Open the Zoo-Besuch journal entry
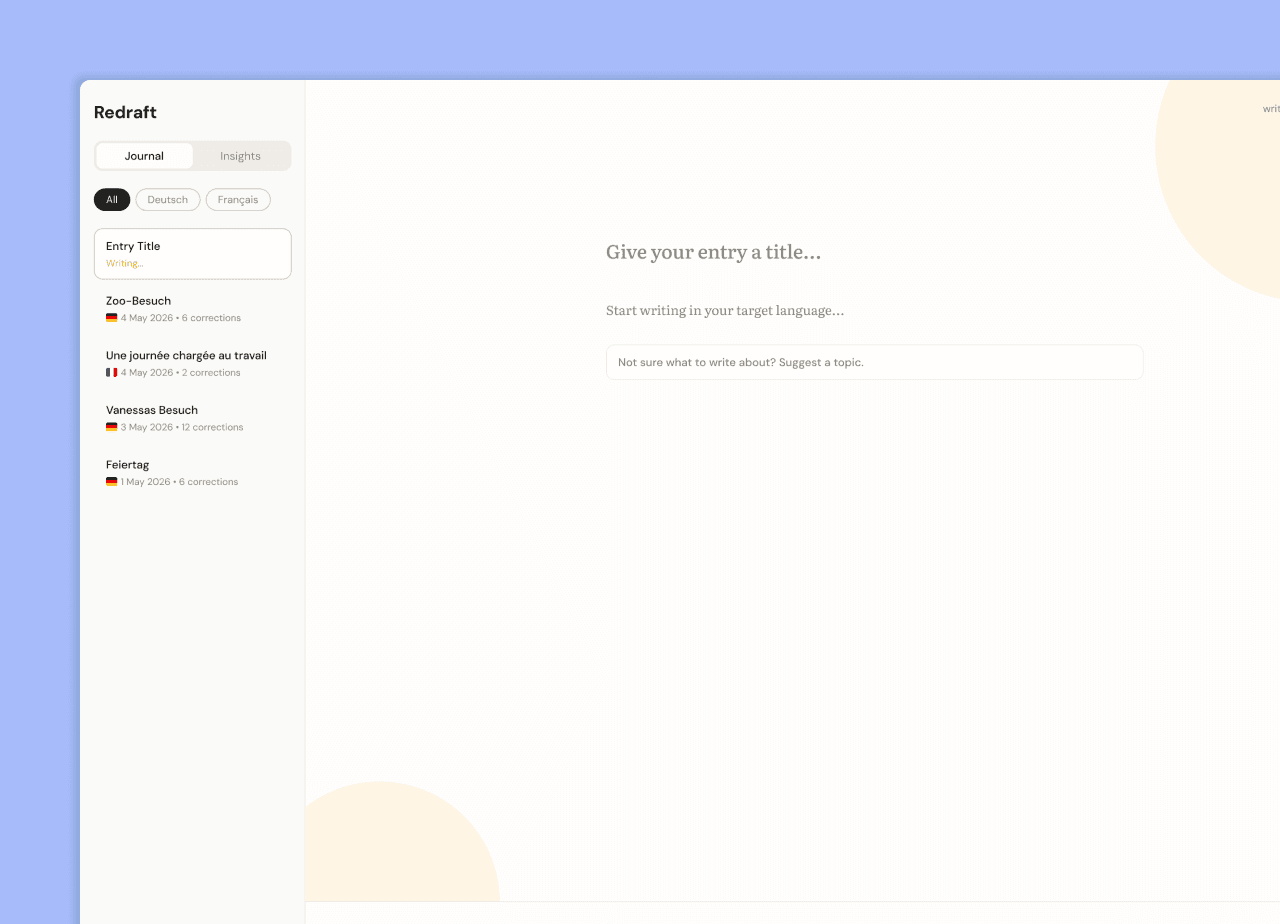This screenshot has width=1280, height=924. (x=193, y=308)
